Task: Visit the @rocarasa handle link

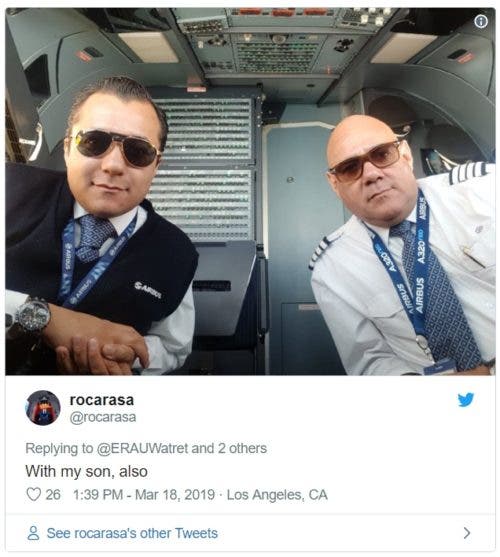Action: [103, 417]
